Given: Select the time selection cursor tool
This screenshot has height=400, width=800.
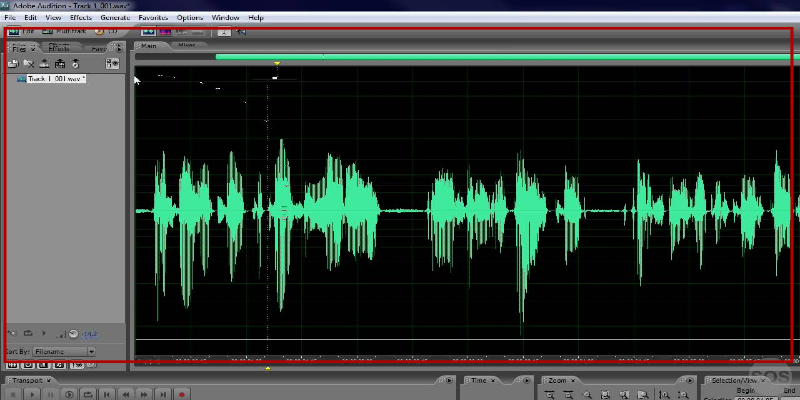Looking at the screenshot, I should (224, 32).
